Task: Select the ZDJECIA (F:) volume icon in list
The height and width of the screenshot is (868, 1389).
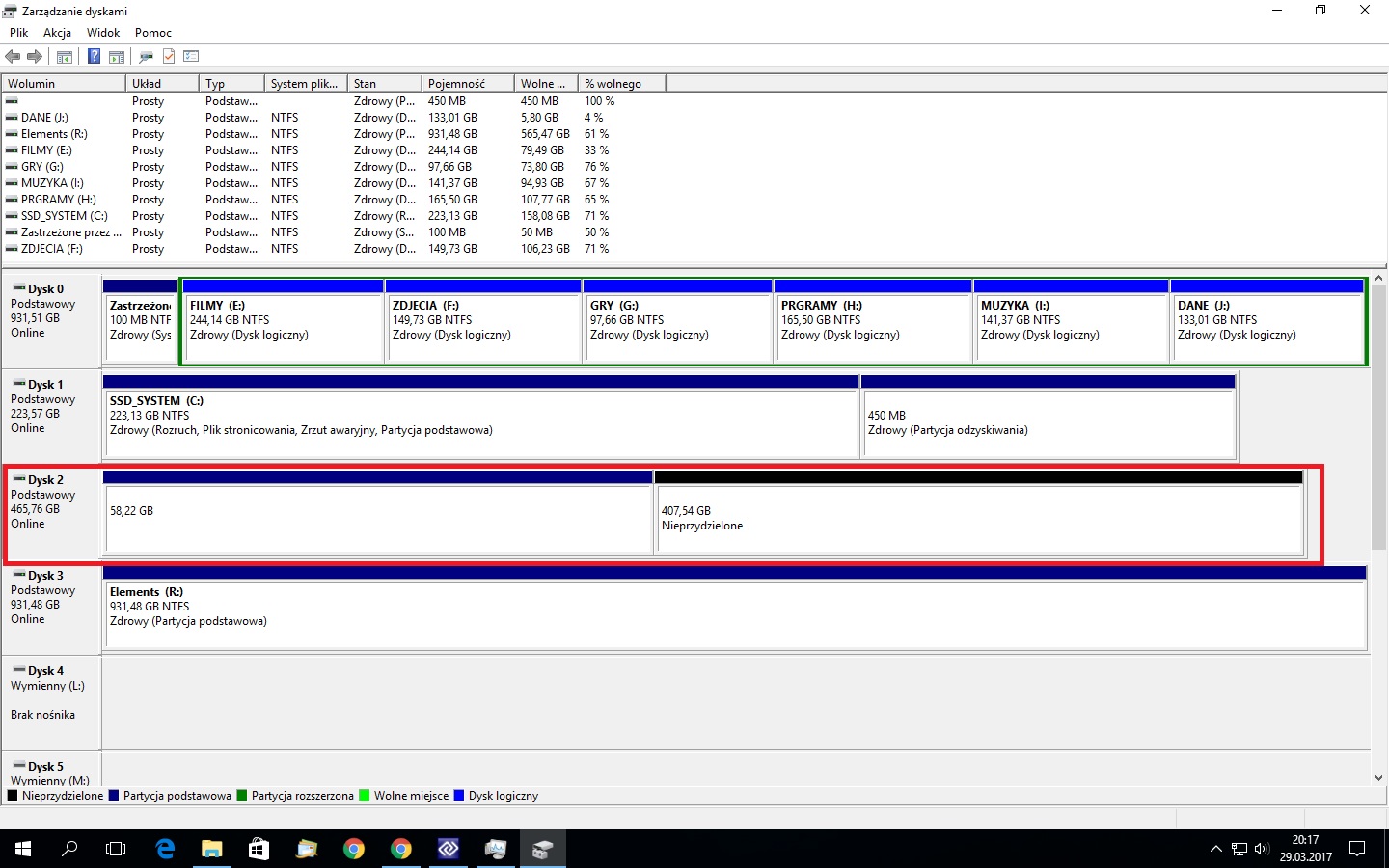Action: [x=12, y=249]
